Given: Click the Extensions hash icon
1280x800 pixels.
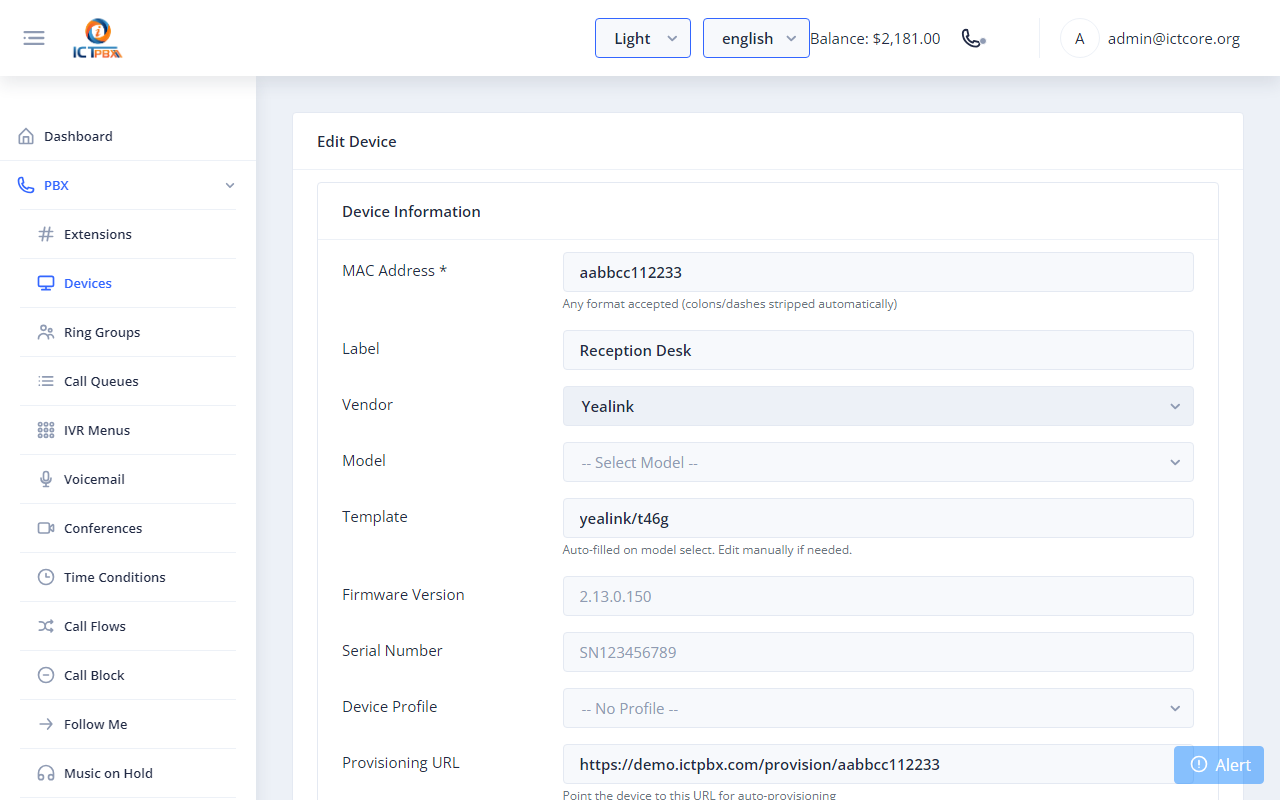Looking at the screenshot, I should point(46,234).
